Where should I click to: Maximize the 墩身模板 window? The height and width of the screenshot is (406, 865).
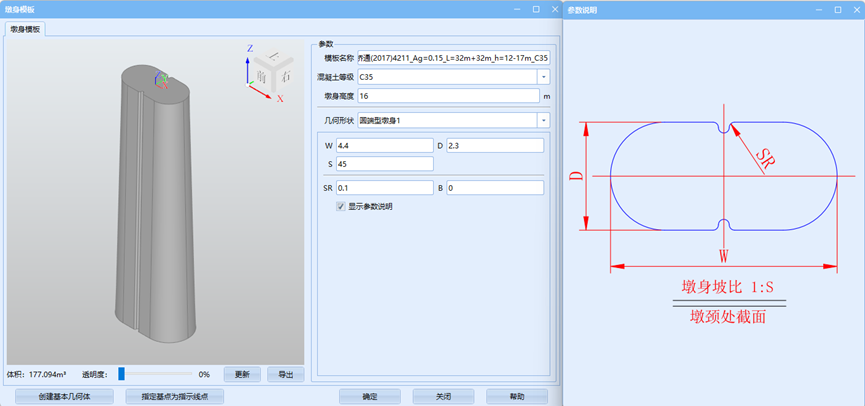(535, 9)
